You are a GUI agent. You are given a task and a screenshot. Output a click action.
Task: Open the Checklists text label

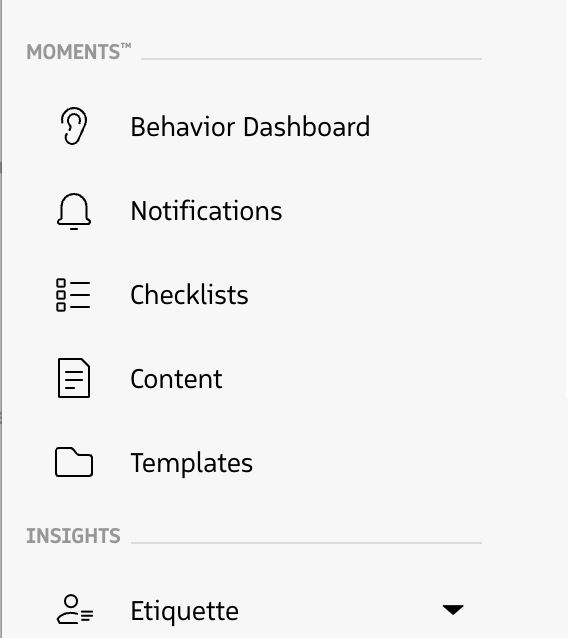coord(189,295)
